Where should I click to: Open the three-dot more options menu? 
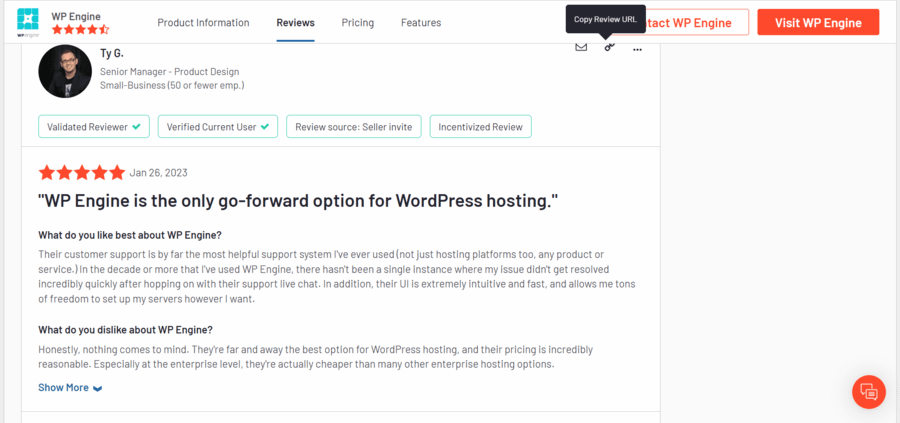637,49
